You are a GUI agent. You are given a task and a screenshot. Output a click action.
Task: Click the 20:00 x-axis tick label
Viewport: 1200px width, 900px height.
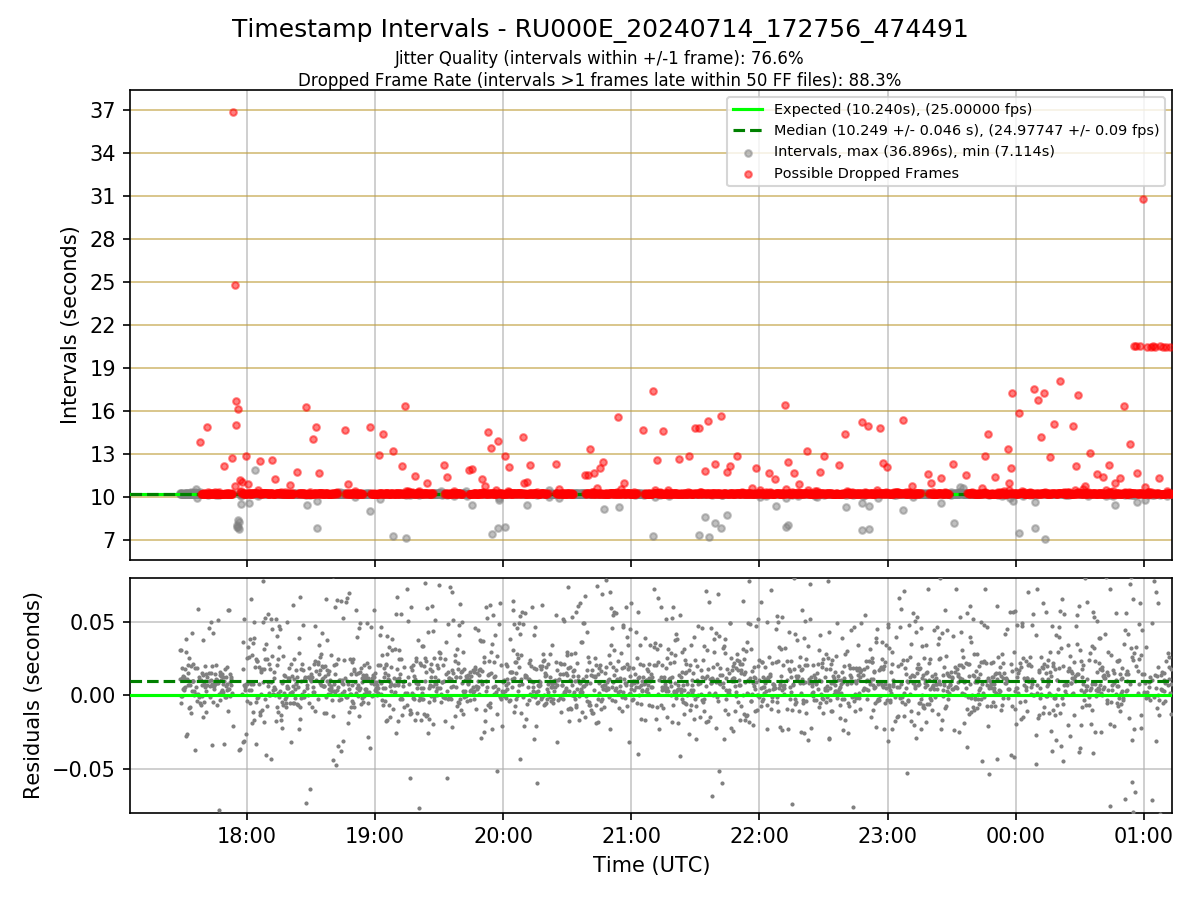pos(503,835)
